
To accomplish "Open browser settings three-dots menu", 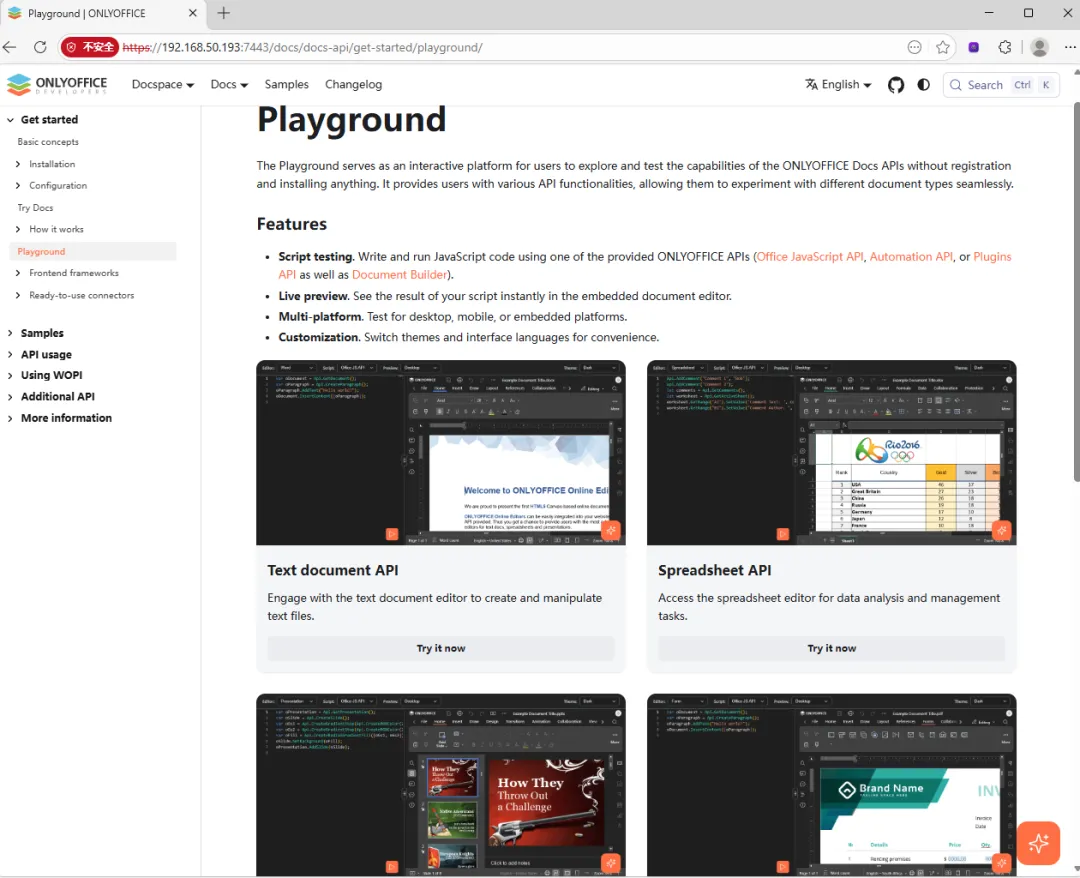I will point(1070,48).
